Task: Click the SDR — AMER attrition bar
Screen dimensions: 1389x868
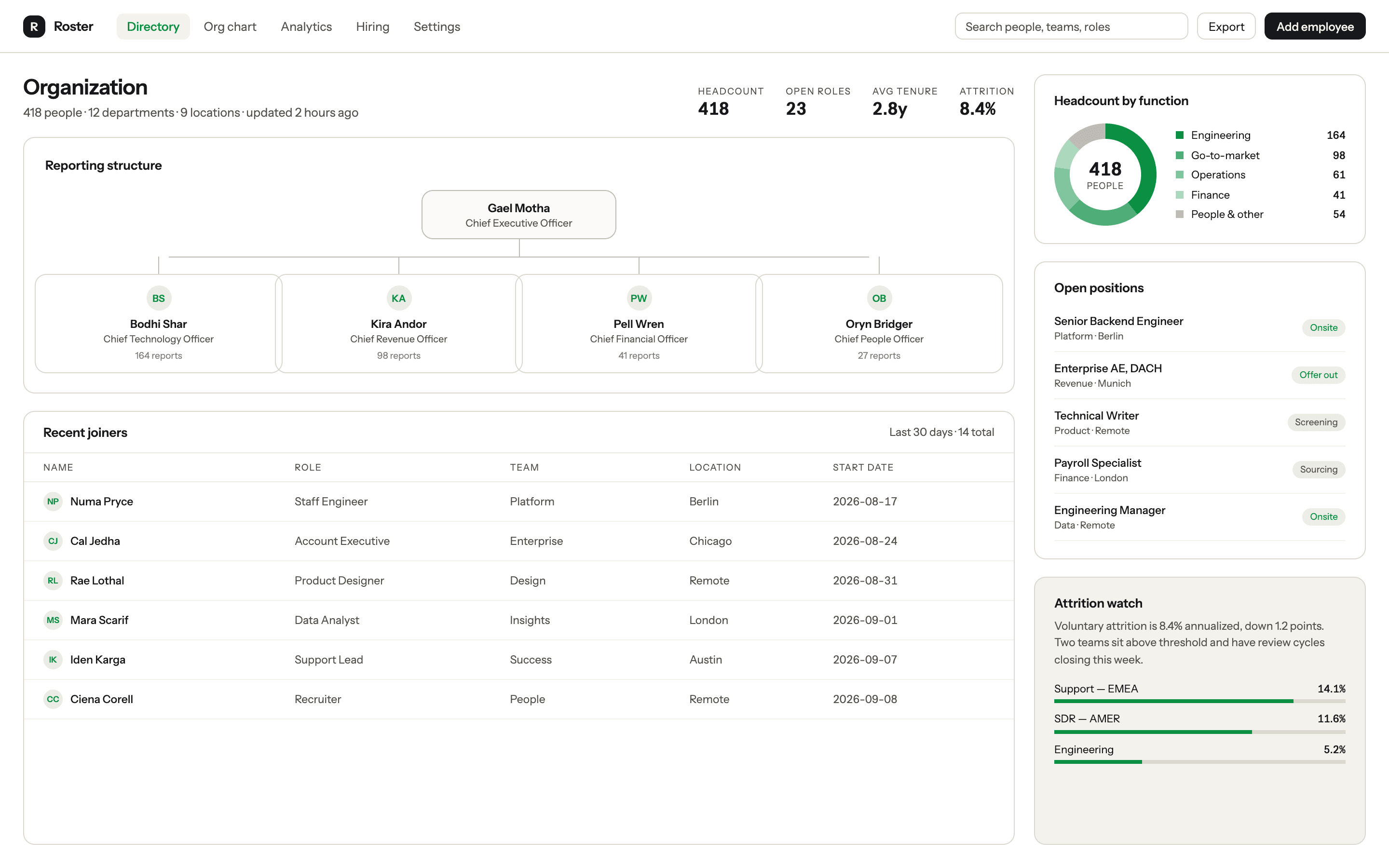Action: point(1199,732)
